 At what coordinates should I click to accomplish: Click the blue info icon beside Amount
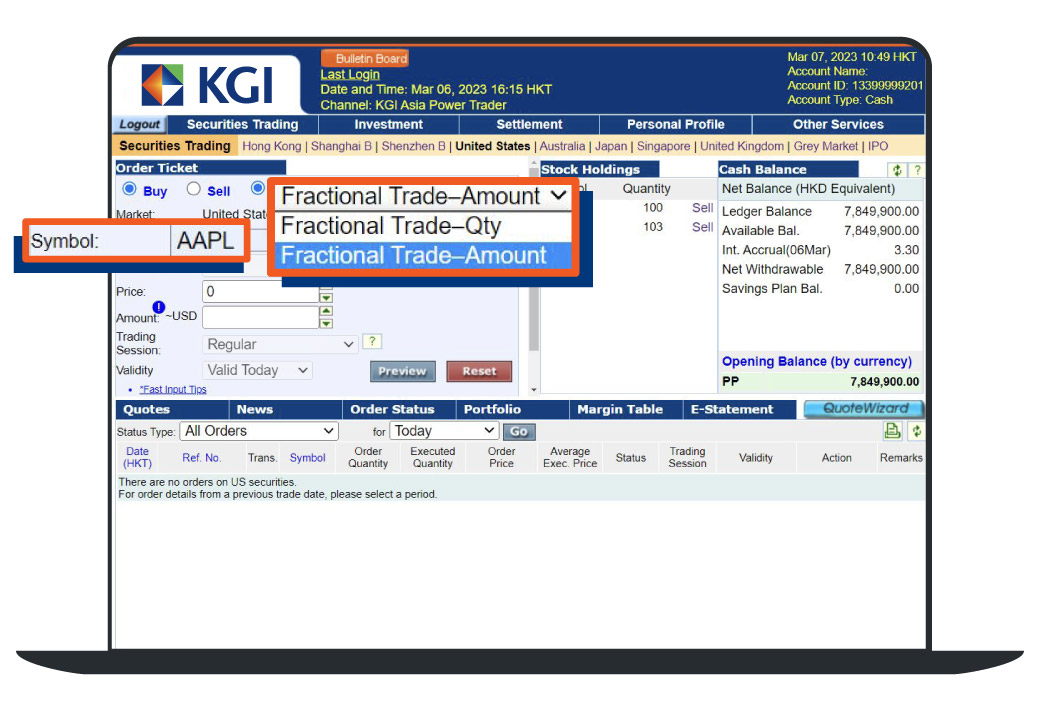[158, 307]
